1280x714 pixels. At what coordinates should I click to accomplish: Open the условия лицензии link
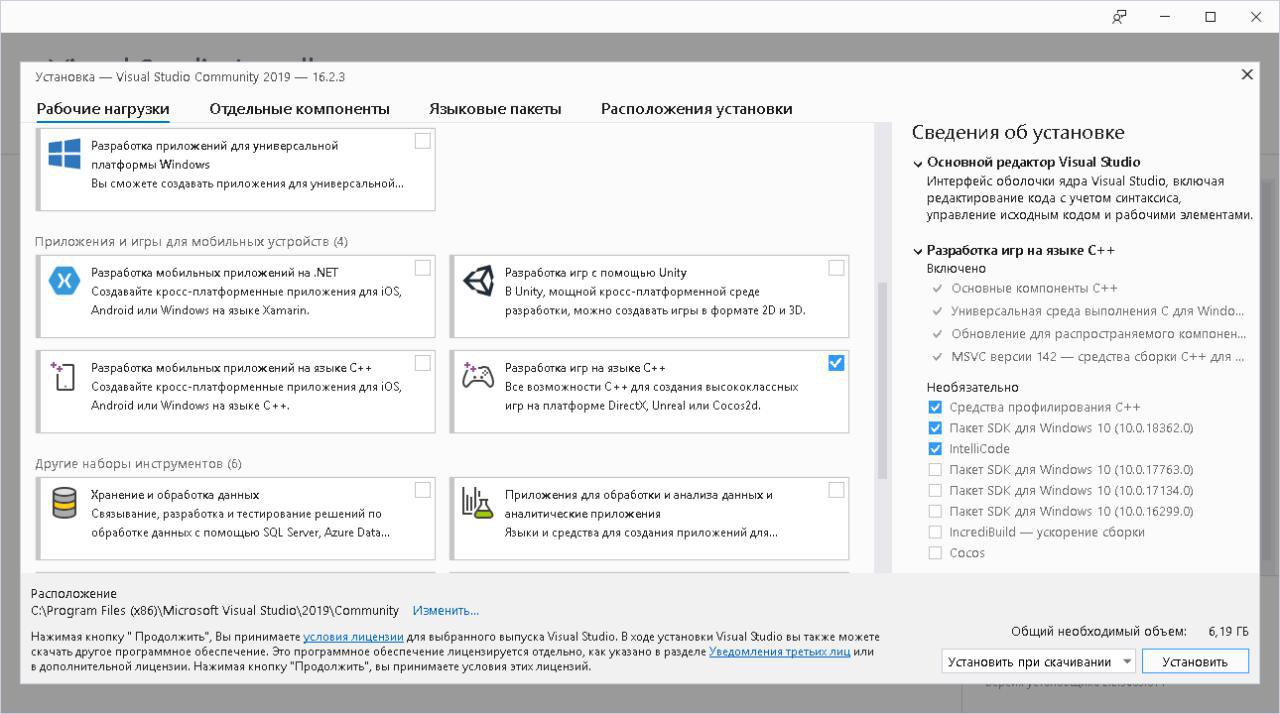coord(353,637)
